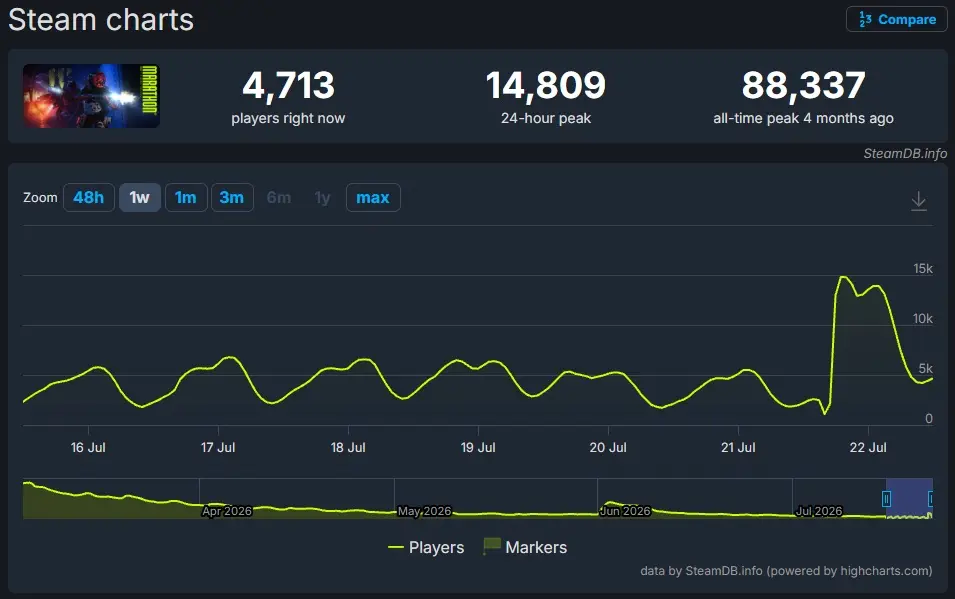Open the Marathon game thumbnail
Viewport: 955px width, 599px height.
pyautogui.click(x=91, y=96)
